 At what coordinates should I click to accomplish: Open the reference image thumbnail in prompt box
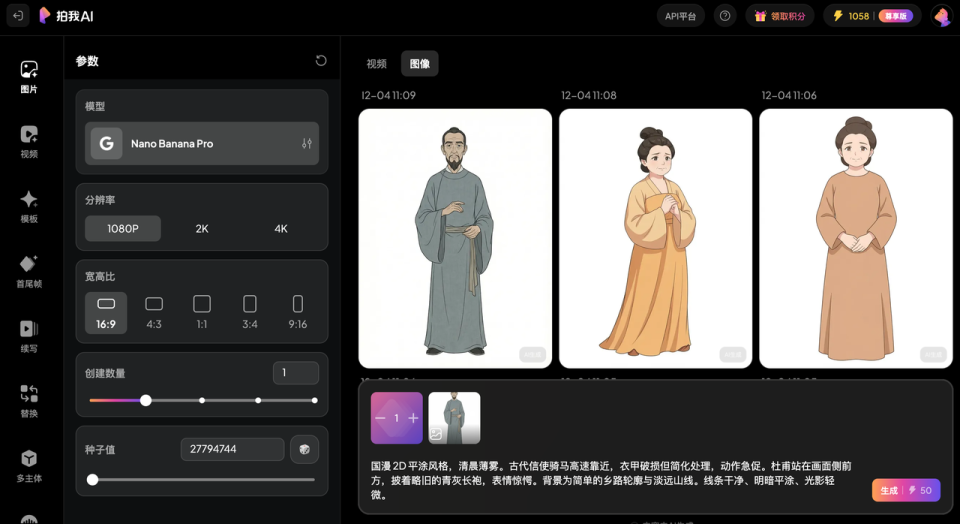(x=454, y=418)
